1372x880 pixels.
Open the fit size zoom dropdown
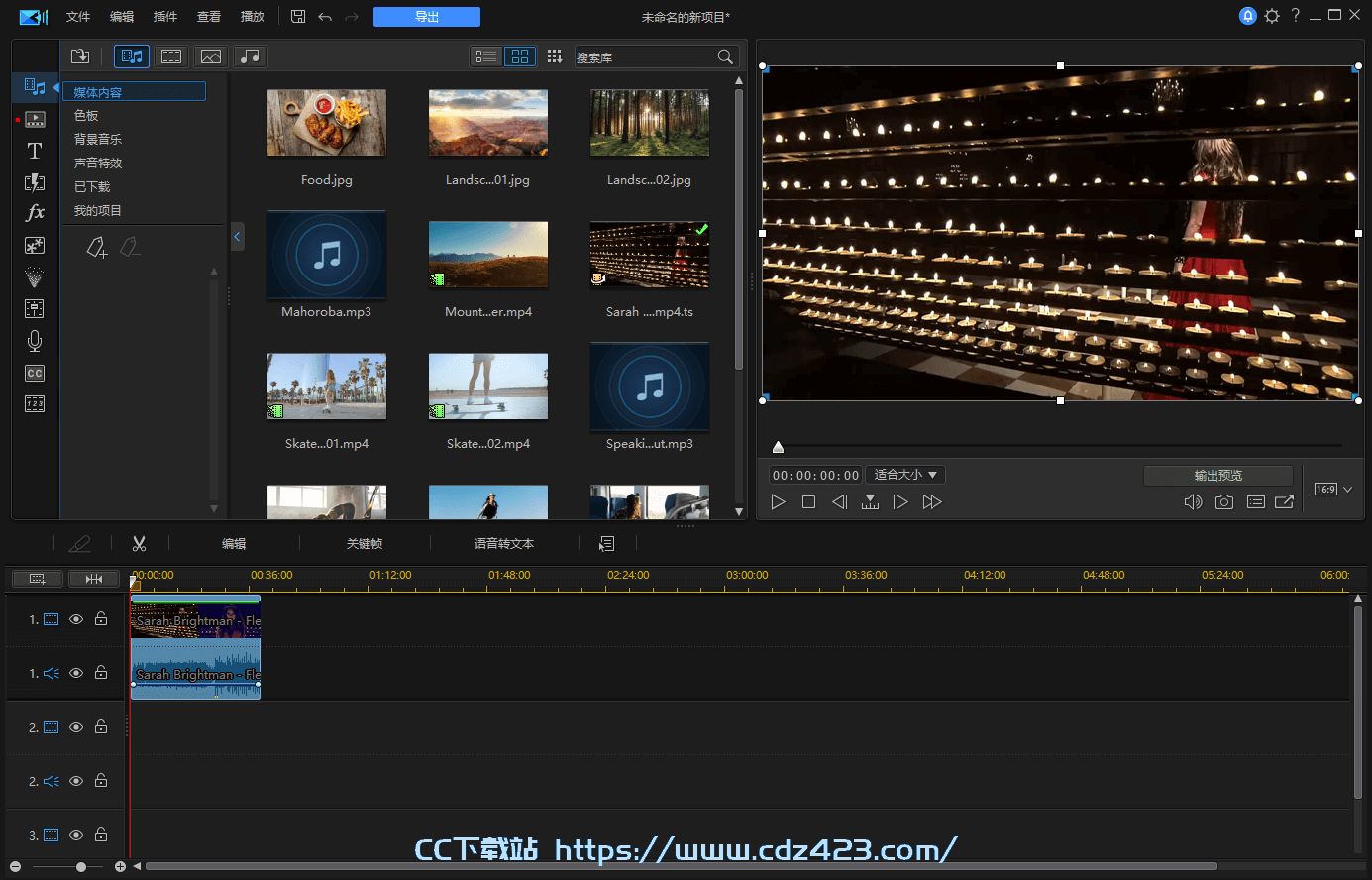tap(905, 475)
